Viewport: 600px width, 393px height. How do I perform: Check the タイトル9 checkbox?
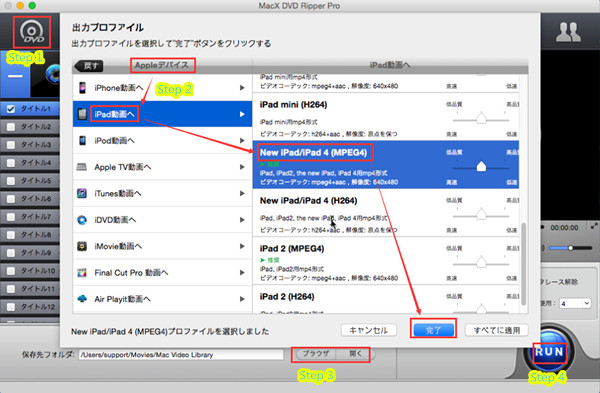coord(11,253)
